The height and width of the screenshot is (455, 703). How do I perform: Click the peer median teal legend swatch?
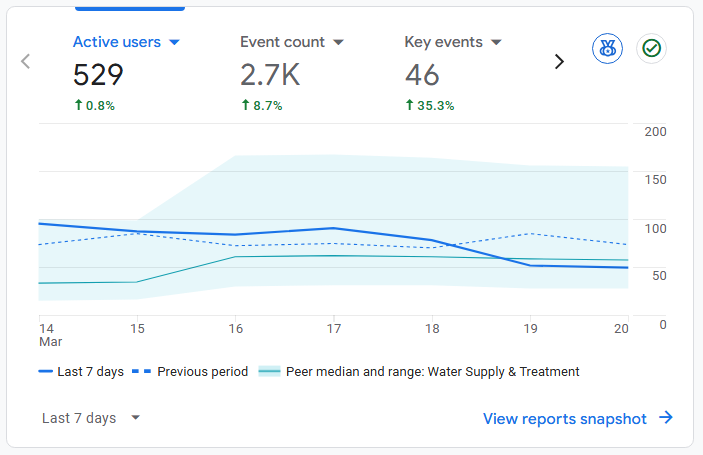click(269, 371)
